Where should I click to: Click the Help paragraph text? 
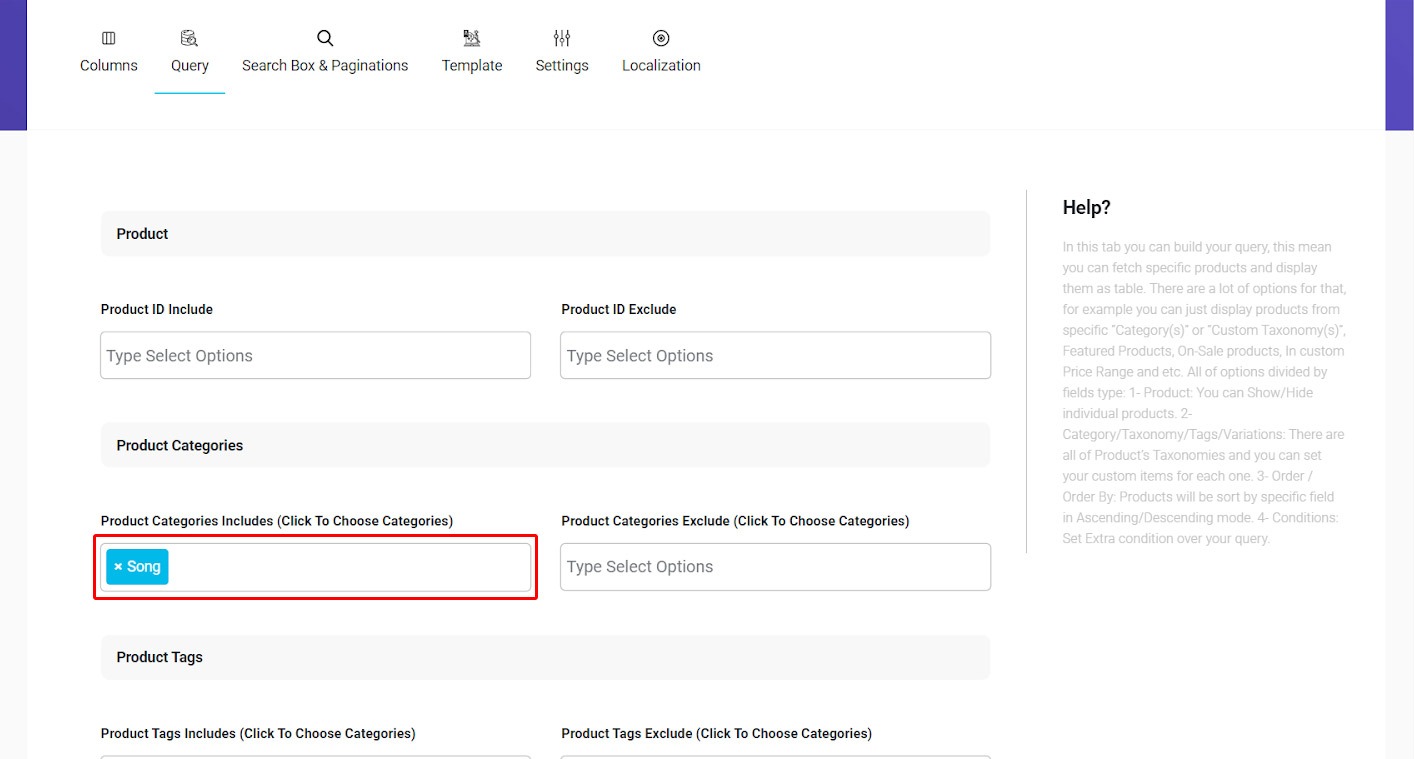point(1204,392)
